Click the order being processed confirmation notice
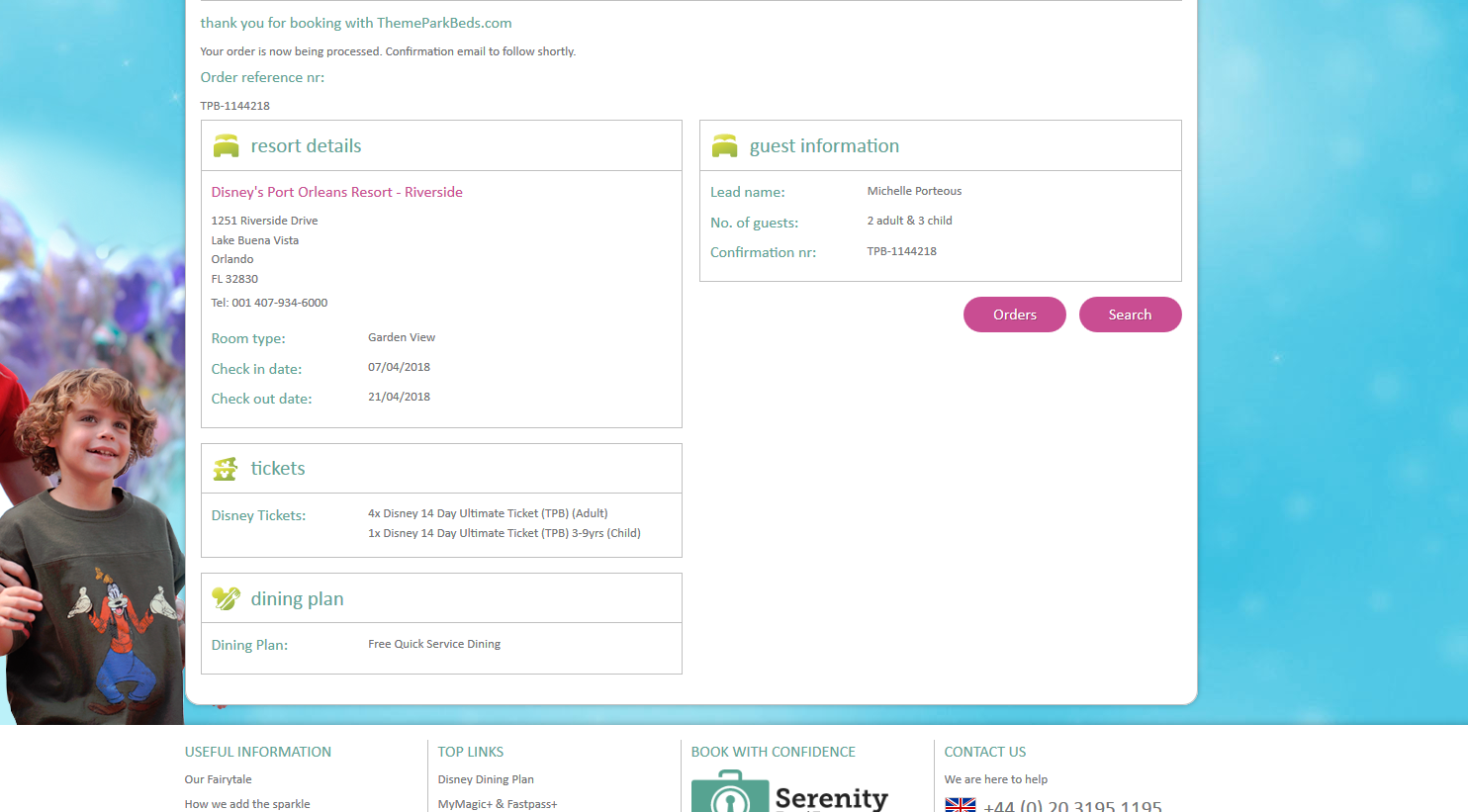This screenshot has width=1468, height=812. [x=388, y=51]
